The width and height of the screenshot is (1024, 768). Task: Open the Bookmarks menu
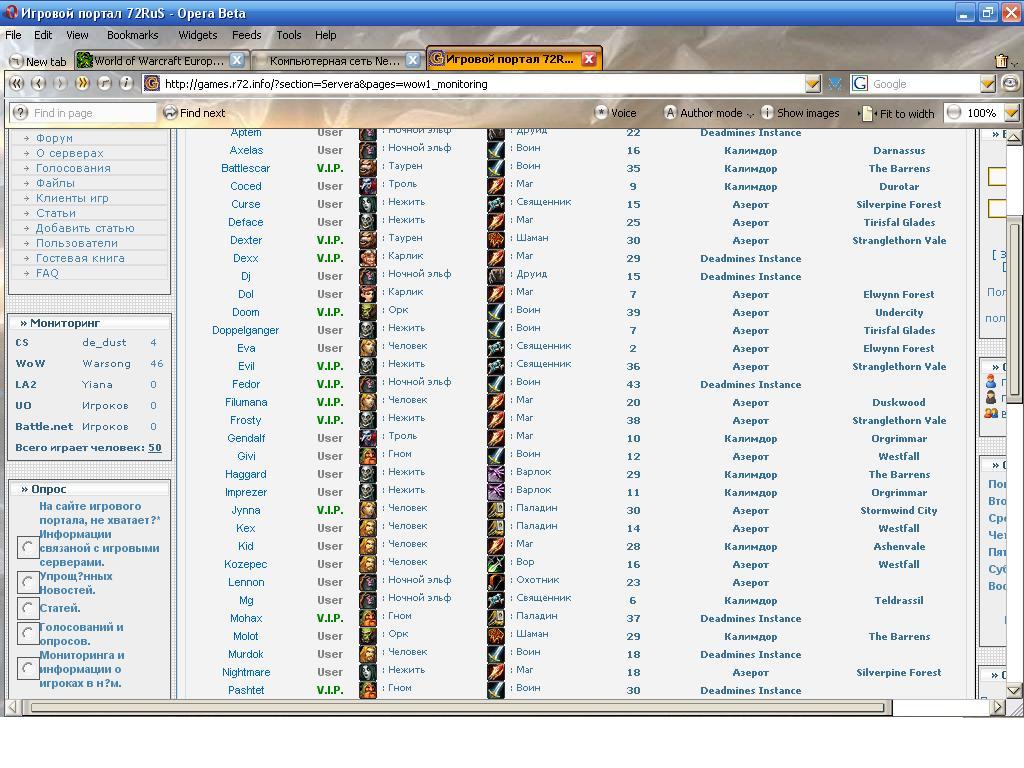(x=133, y=35)
